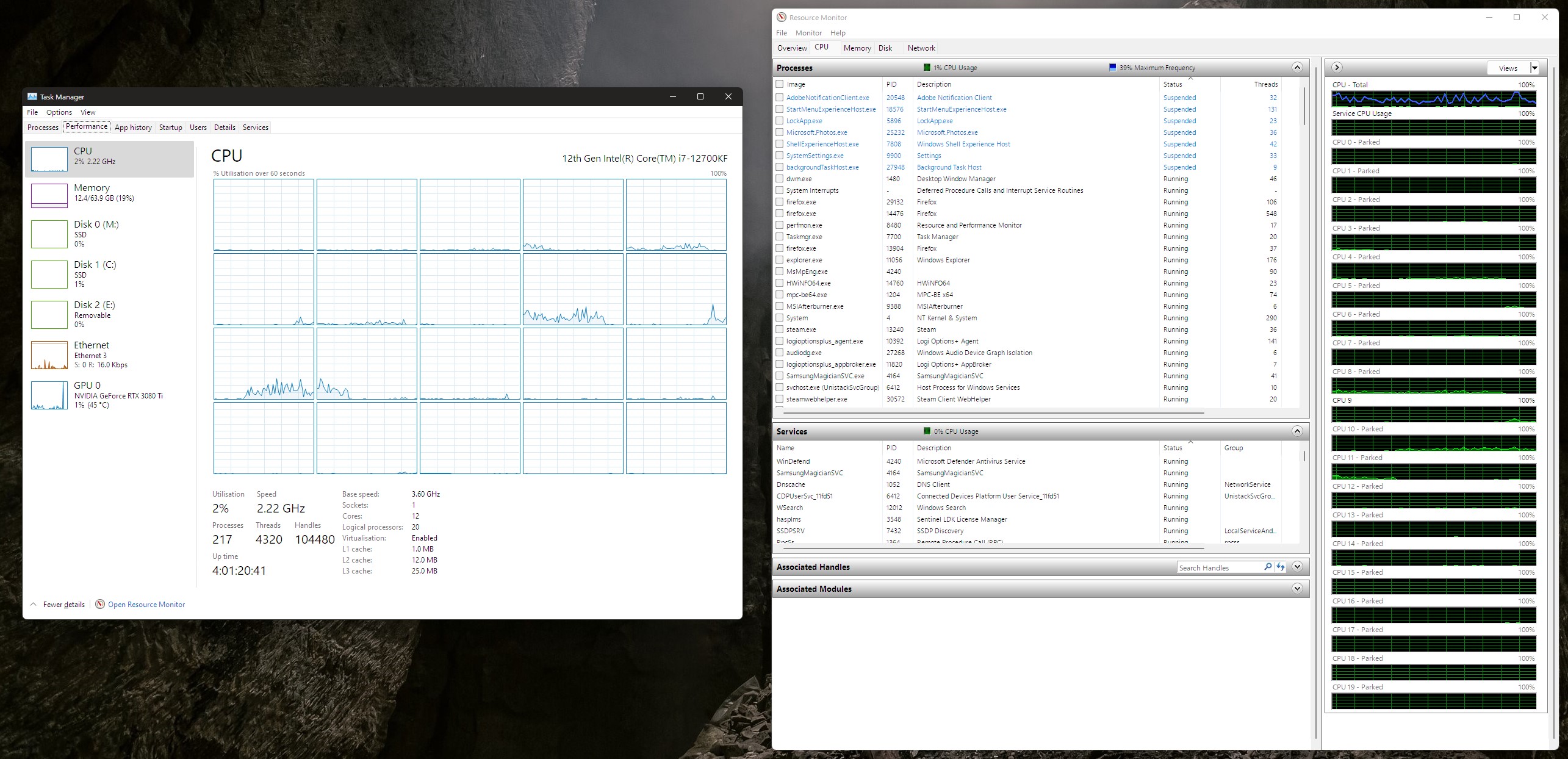The image size is (1568, 759).
Task: Check the audiodg.exe process checkbox
Action: coord(780,353)
